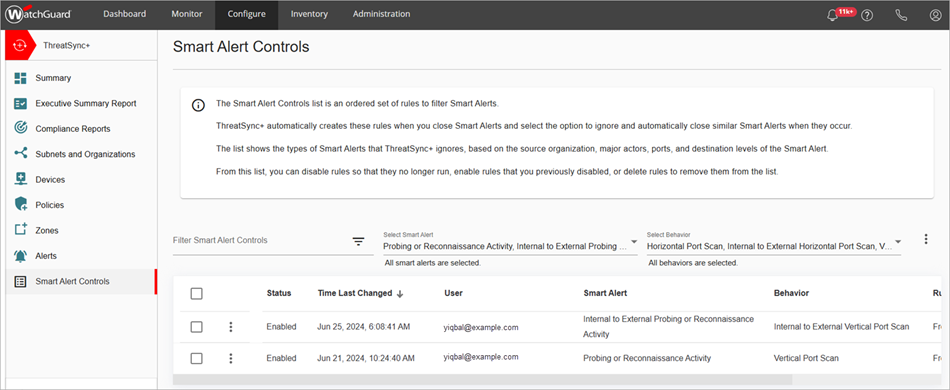Sort by User column header
Screen dimensions: 950x390
click(453, 293)
